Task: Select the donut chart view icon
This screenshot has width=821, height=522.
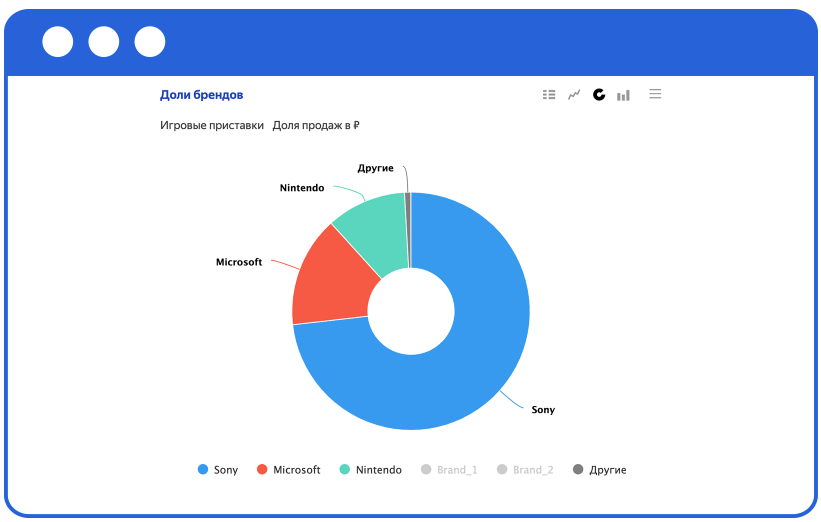Action: click(598, 95)
